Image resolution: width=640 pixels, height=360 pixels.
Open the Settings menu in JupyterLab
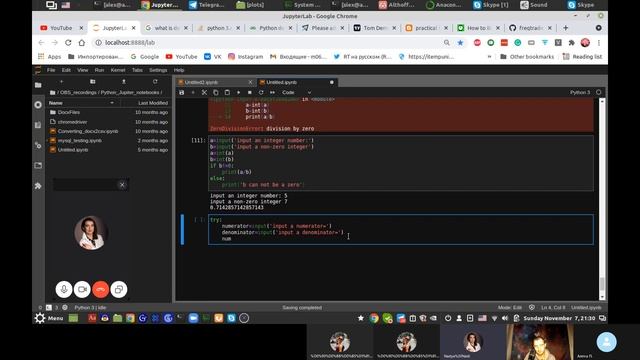tap(158, 70)
